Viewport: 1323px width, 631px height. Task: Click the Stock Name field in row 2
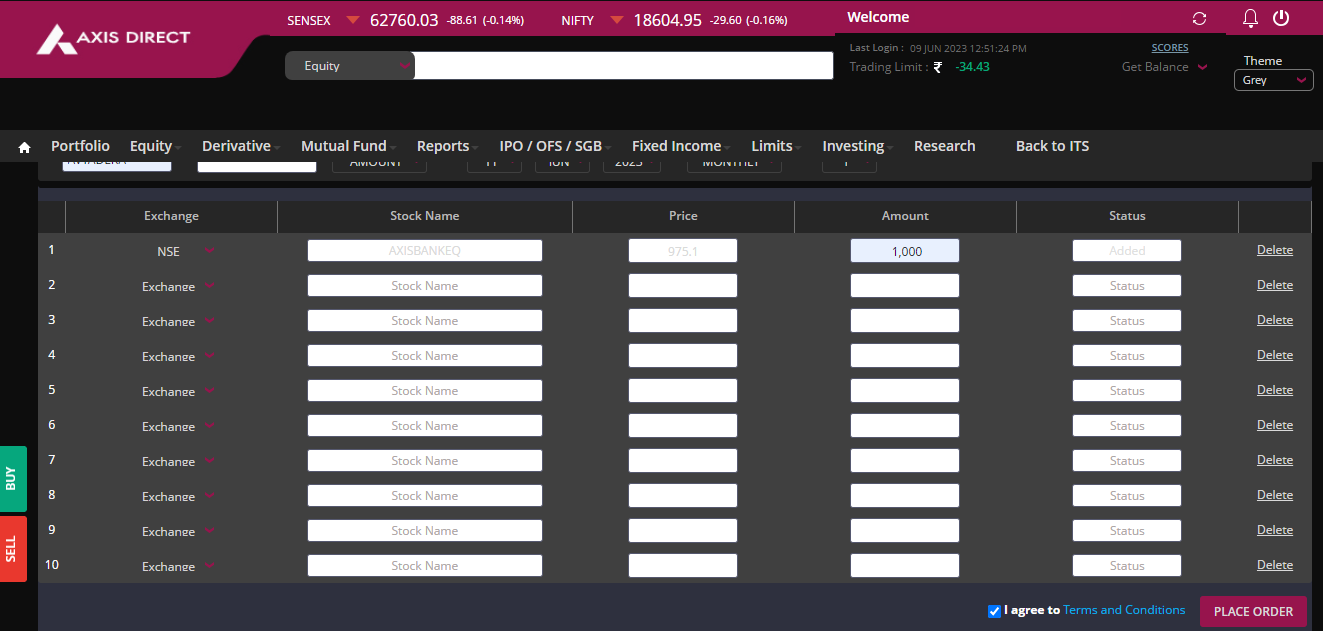[425, 286]
